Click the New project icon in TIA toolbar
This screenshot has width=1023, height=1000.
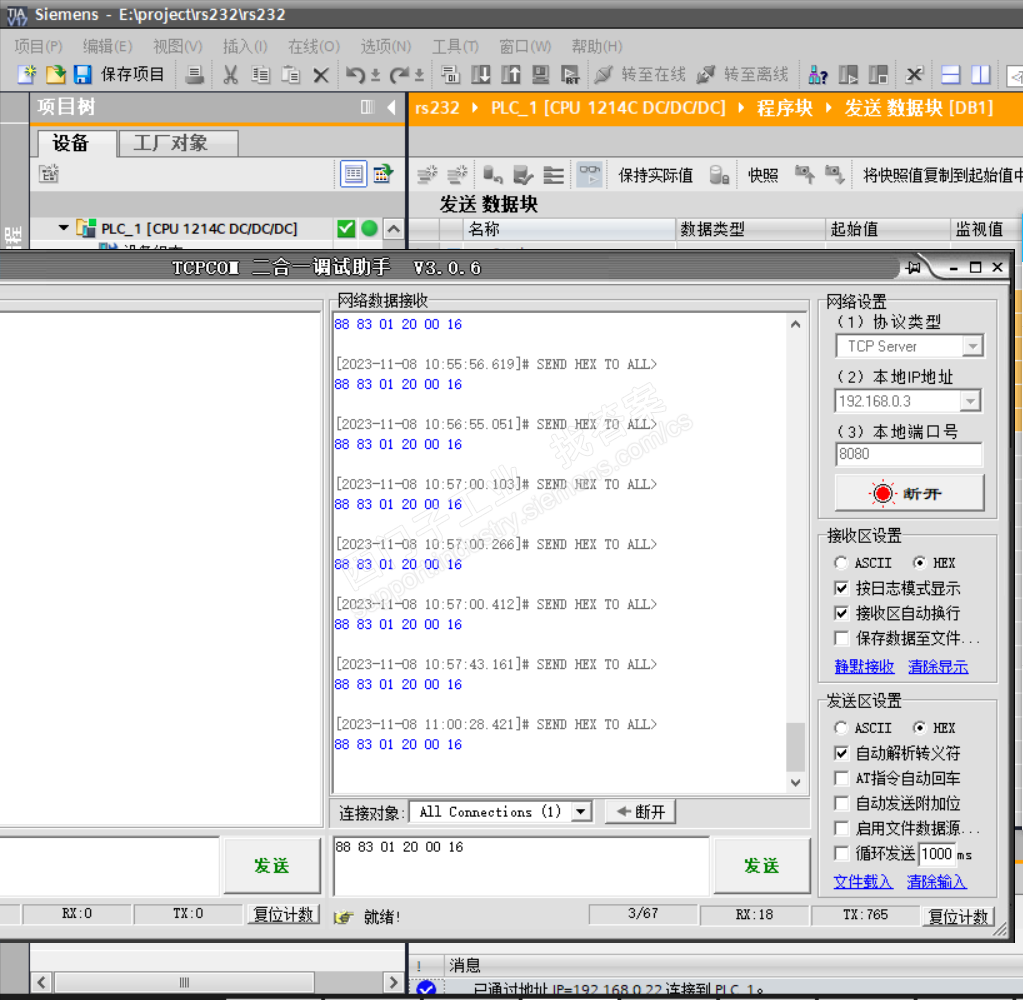(27, 74)
